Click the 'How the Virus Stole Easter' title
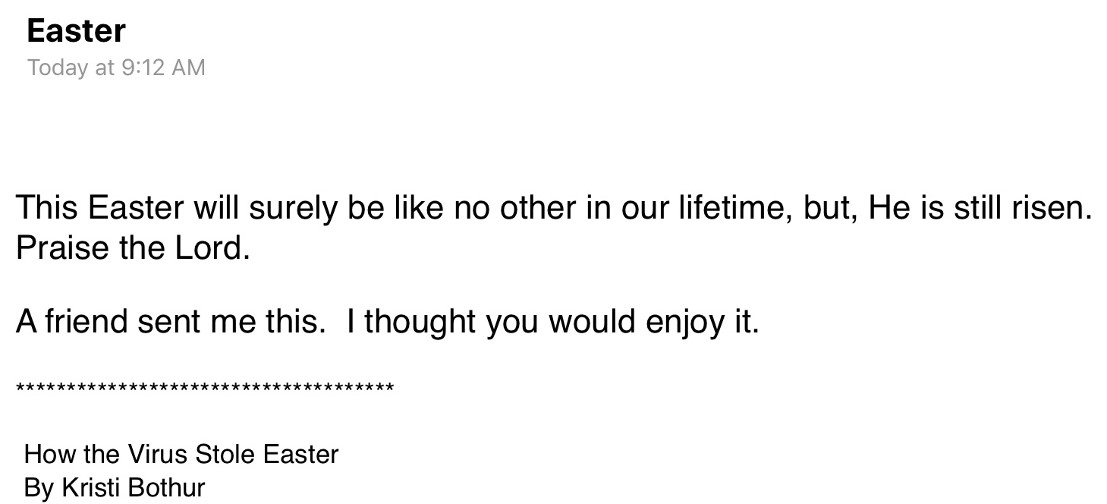The width and height of the screenshot is (1107, 504). tap(181, 454)
